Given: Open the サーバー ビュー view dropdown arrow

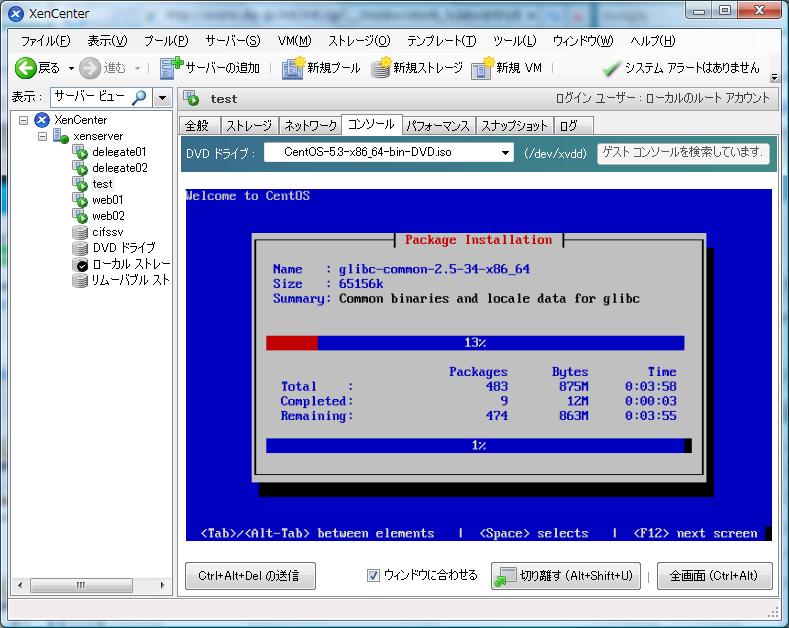Looking at the screenshot, I should 162,98.
